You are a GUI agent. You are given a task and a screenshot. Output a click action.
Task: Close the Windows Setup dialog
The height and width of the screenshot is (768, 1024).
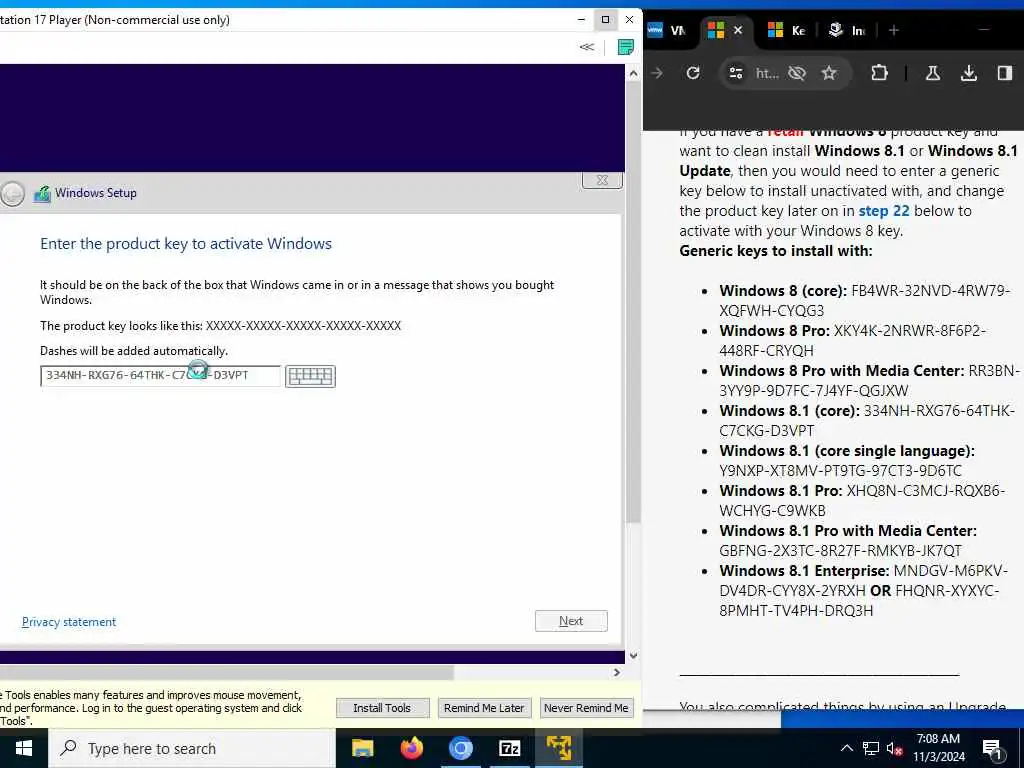click(x=602, y=180)
